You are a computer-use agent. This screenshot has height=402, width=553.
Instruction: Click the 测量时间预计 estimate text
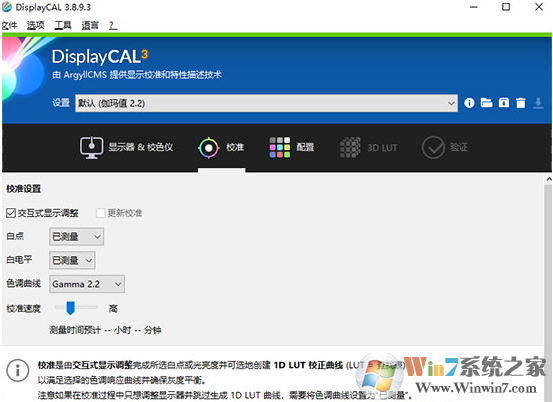click(105, 330)
